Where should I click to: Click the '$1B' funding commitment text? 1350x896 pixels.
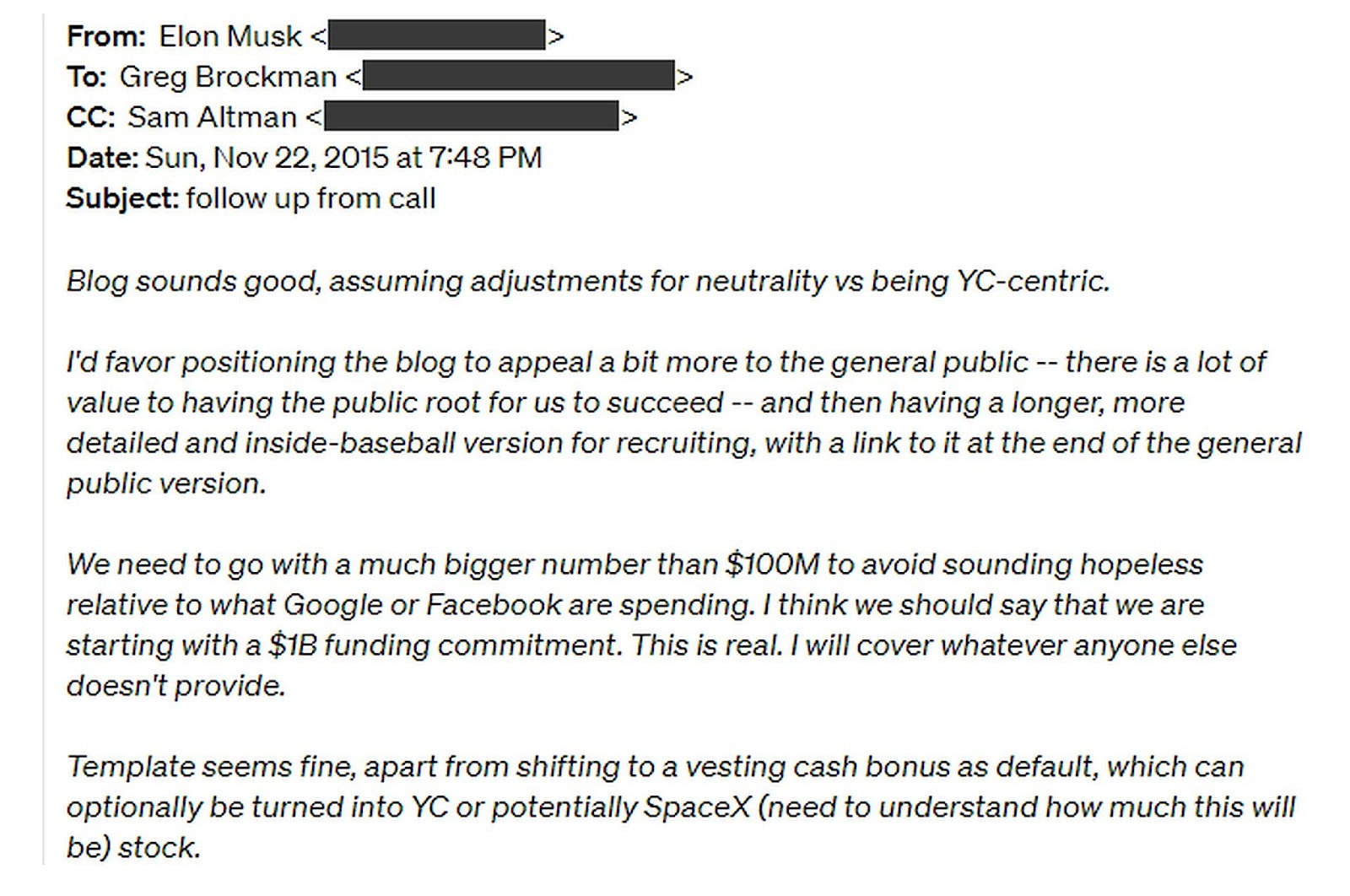(x=292, y=645)
